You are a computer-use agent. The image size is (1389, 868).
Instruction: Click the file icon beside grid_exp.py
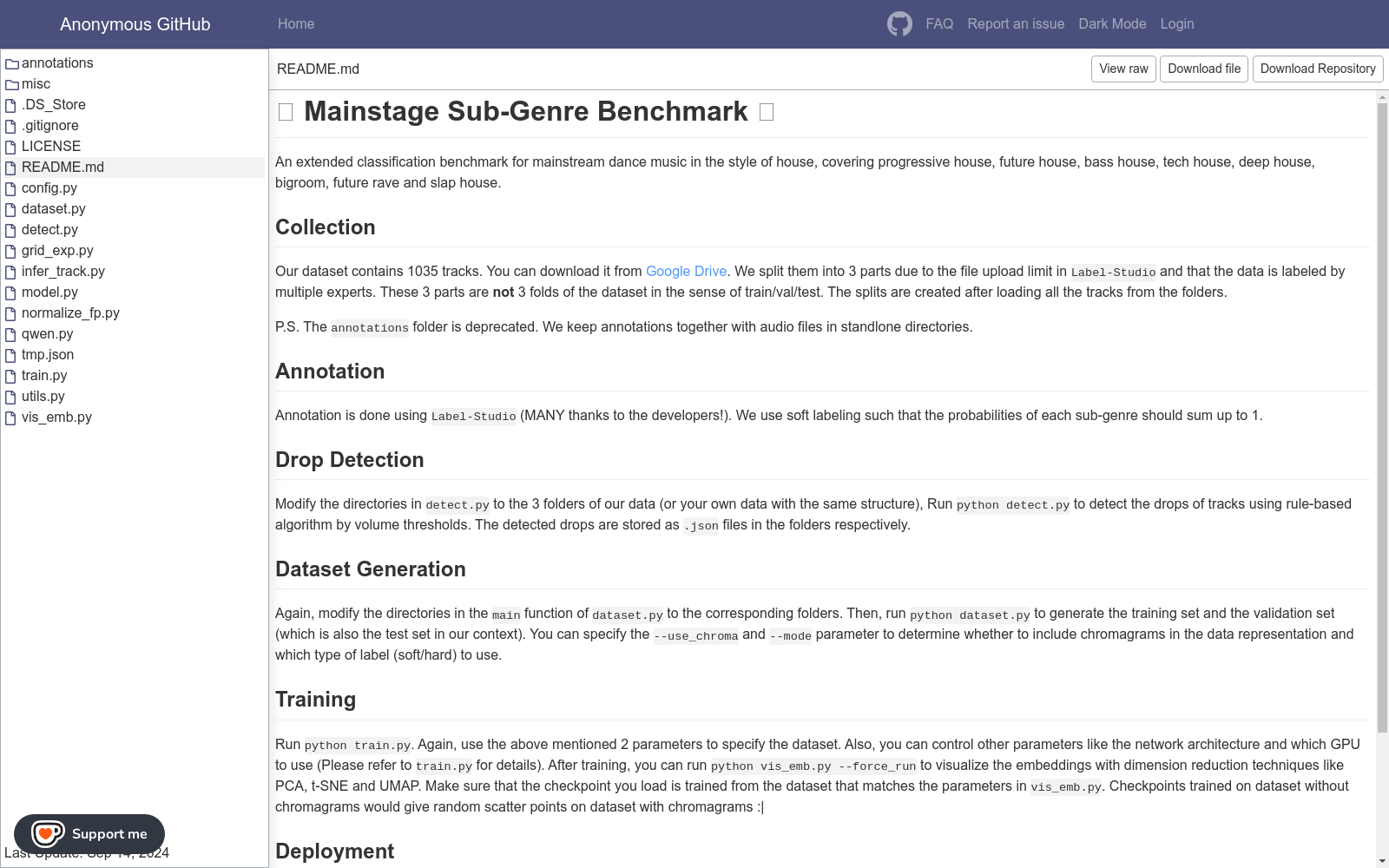11,251
